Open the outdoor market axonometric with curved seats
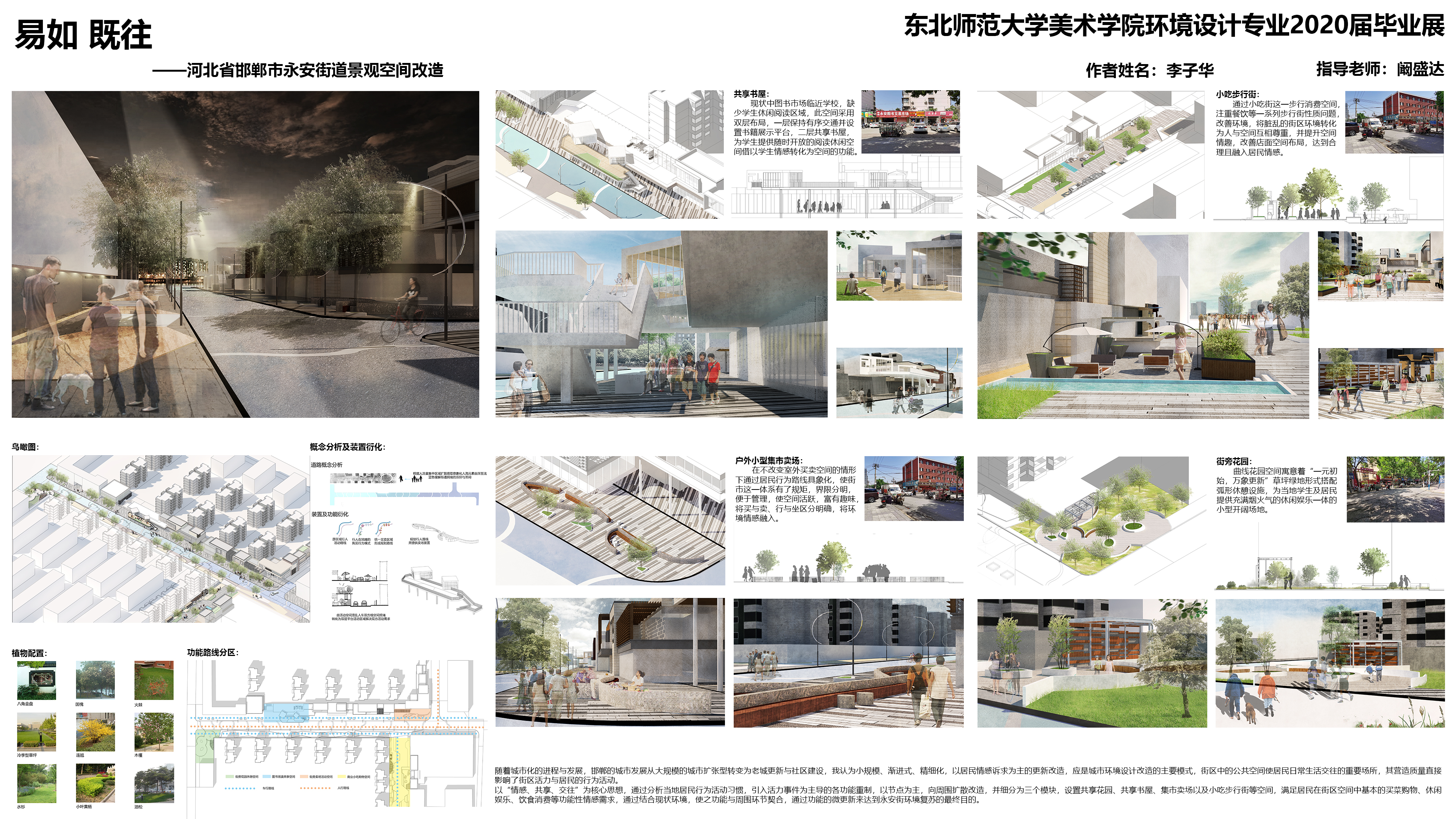This screenshot has width=1456, height=819. [x=610, y=521]
